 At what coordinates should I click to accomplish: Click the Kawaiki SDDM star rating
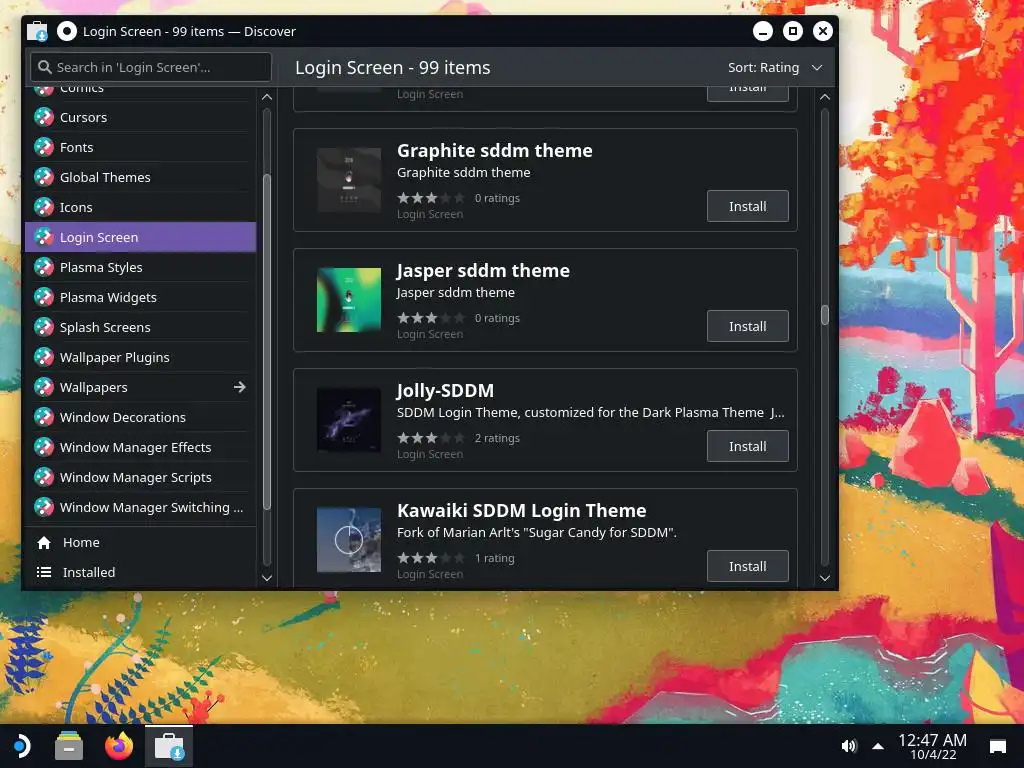pyautogui.click(x=431, y=558)
